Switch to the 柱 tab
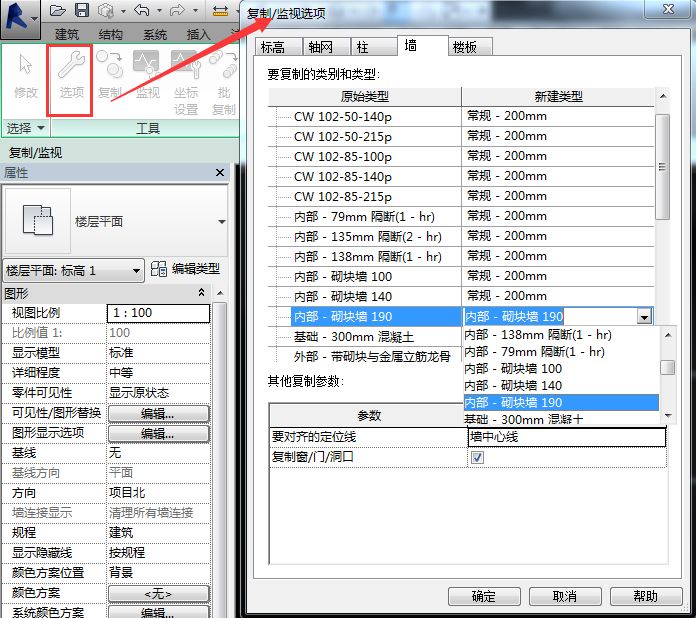 point(374,47)
